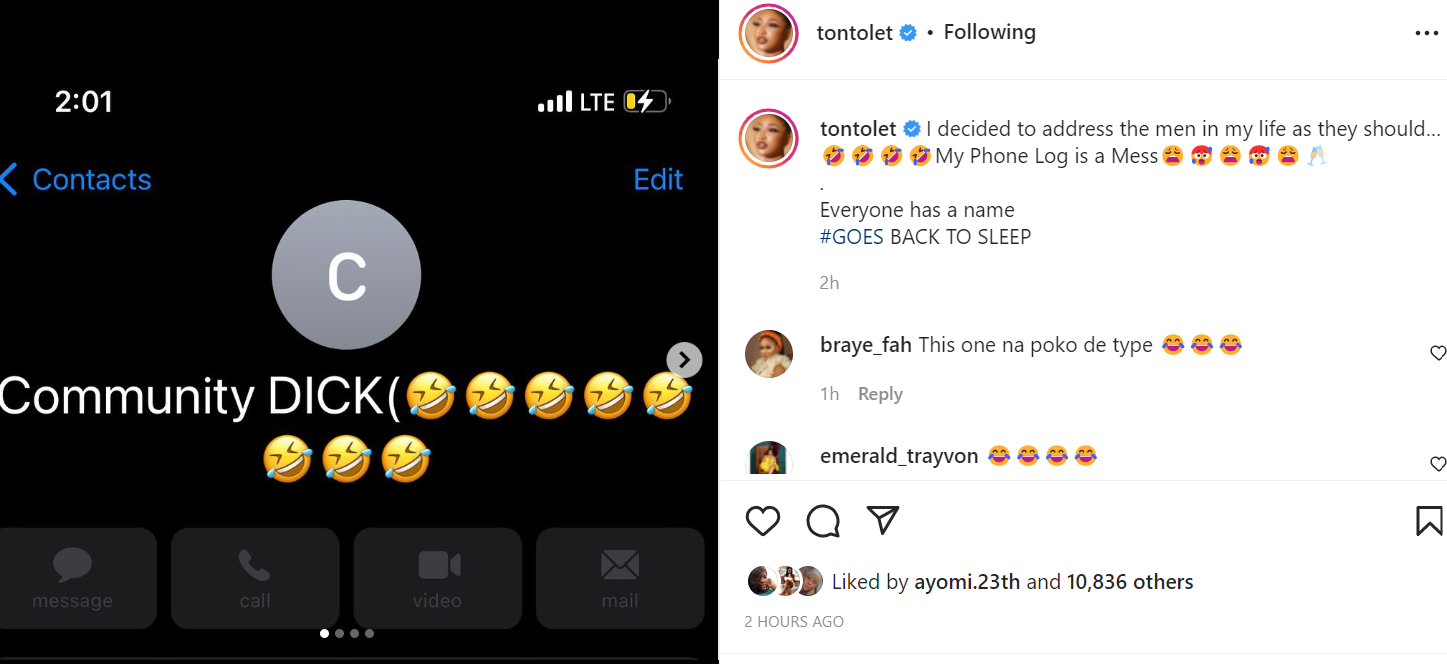
Task: Like braye_fah's comment
Action: click(1438, 353)
